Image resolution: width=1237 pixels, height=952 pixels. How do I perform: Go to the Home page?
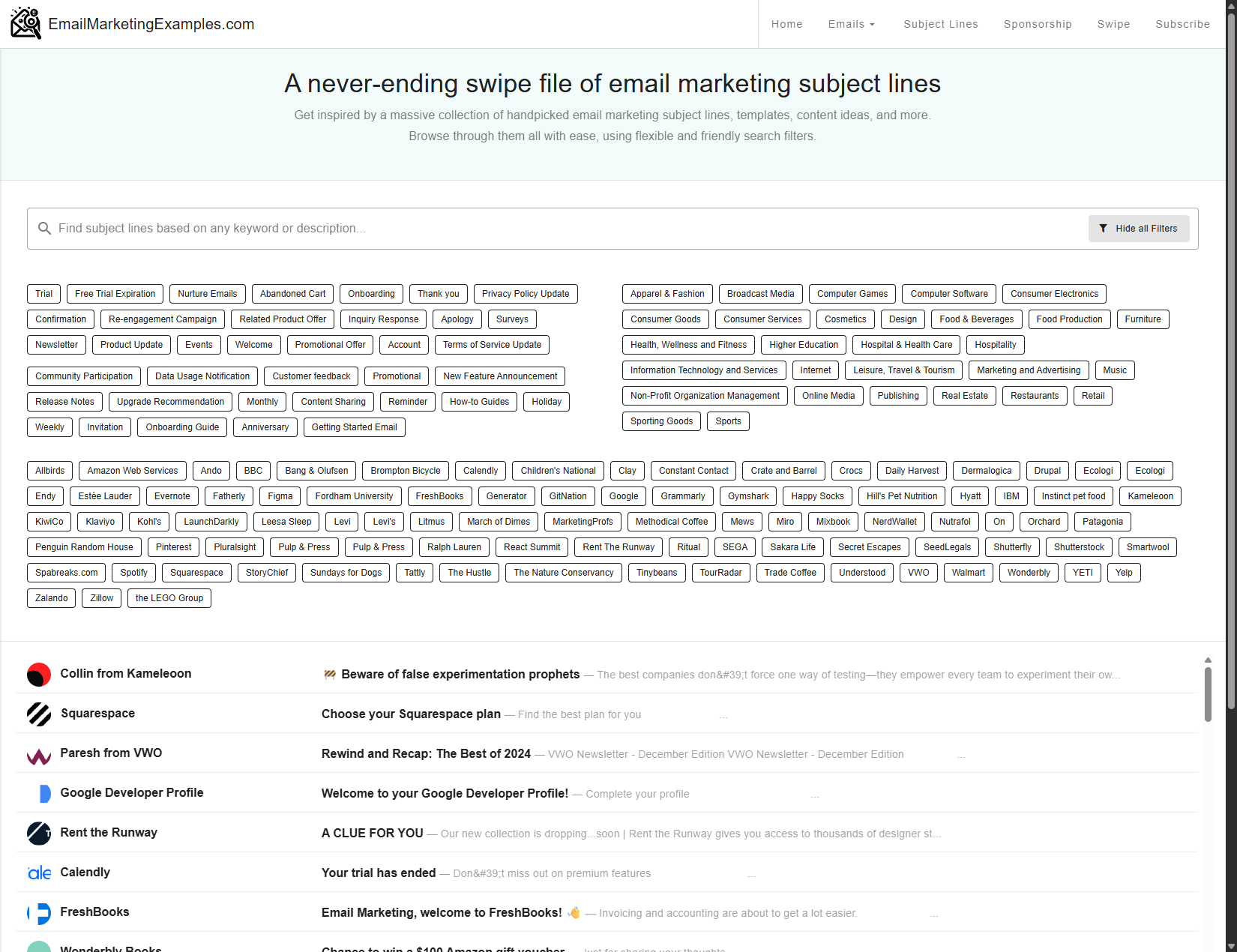click(787, 24)
